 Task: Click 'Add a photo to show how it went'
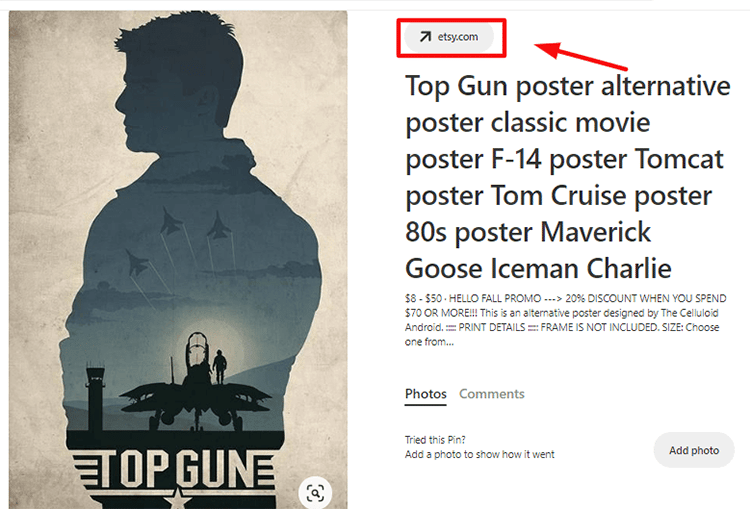pos(480,454)
